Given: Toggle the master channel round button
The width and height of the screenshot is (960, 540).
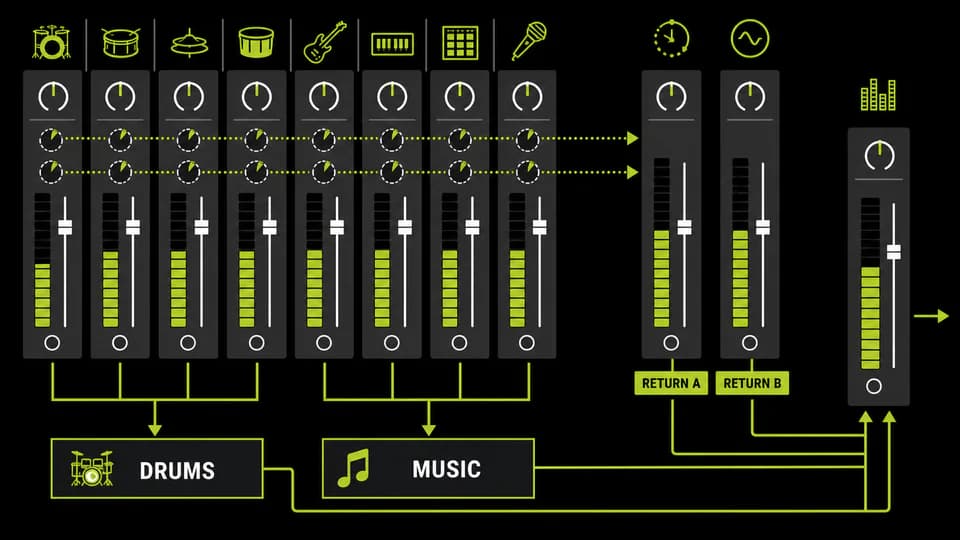Looking at the screenshot, I should [x=874, y=386].
